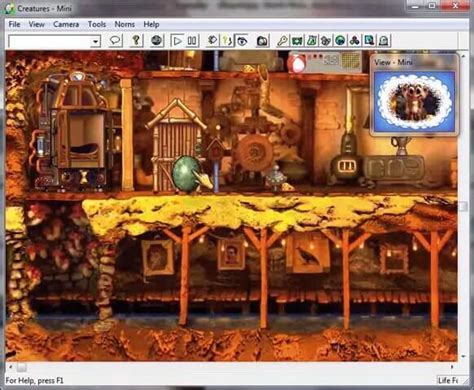The width and height of the screenshot is (474, 390).
Task: Click the green globe kit icon
Action: (x=340, y=41)
